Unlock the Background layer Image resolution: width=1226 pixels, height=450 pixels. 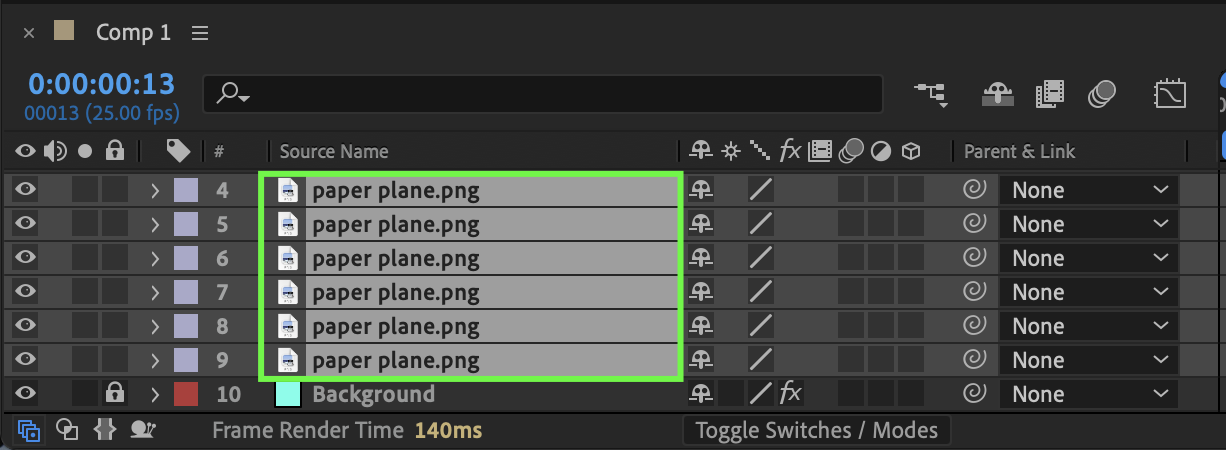click(115, 394)
